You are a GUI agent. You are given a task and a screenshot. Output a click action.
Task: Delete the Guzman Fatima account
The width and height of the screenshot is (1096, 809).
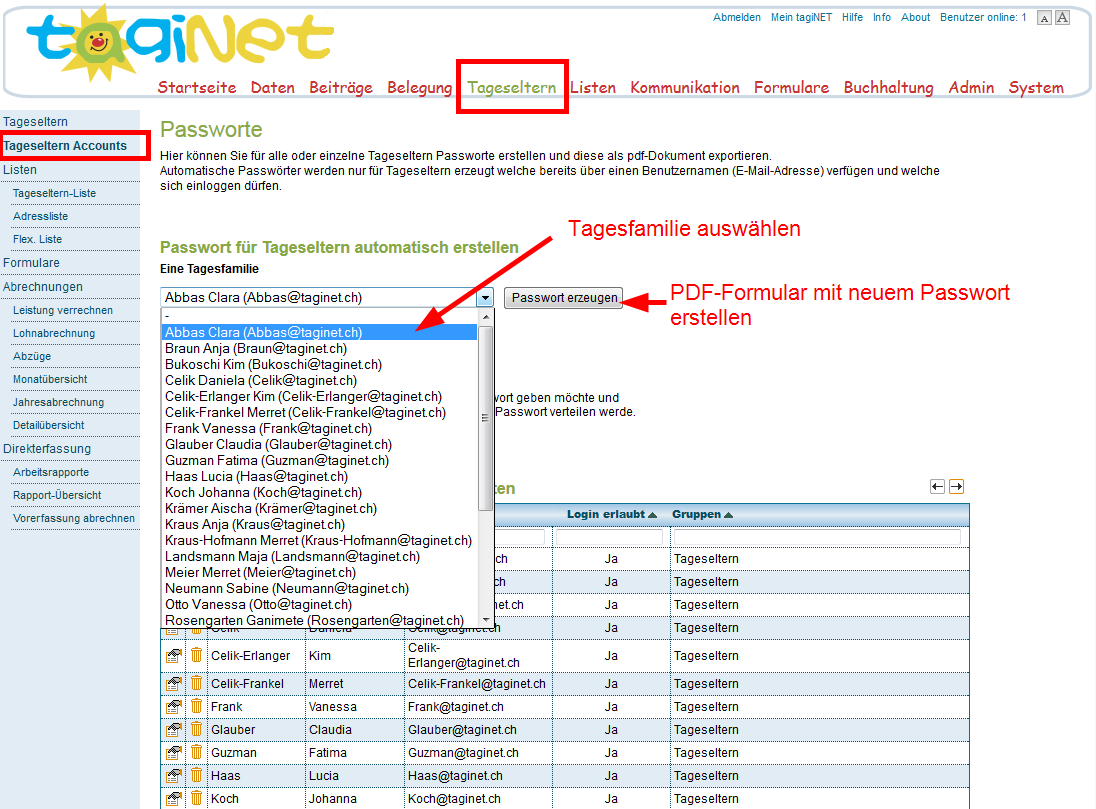coord(197,752)
